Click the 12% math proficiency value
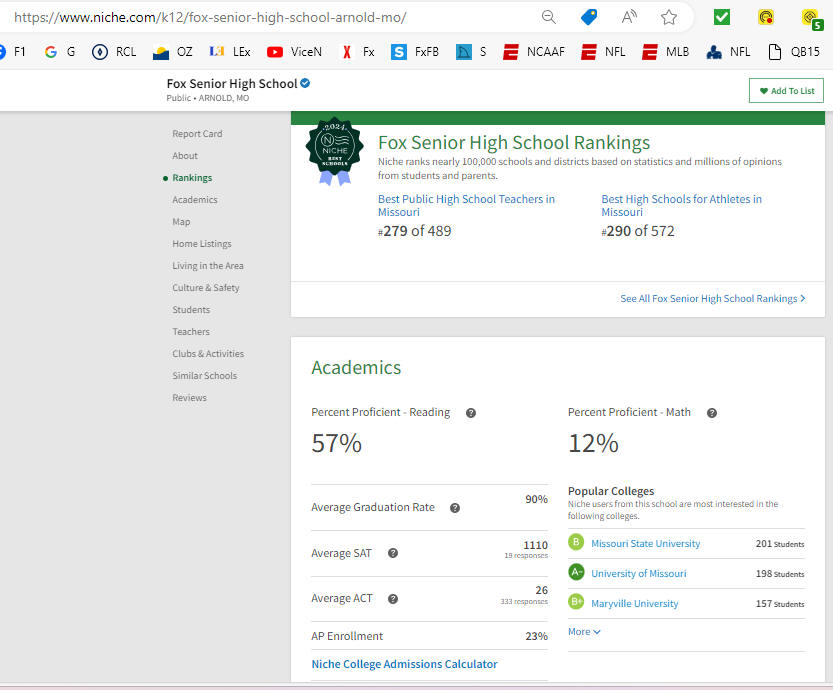 tap(593, 443)
